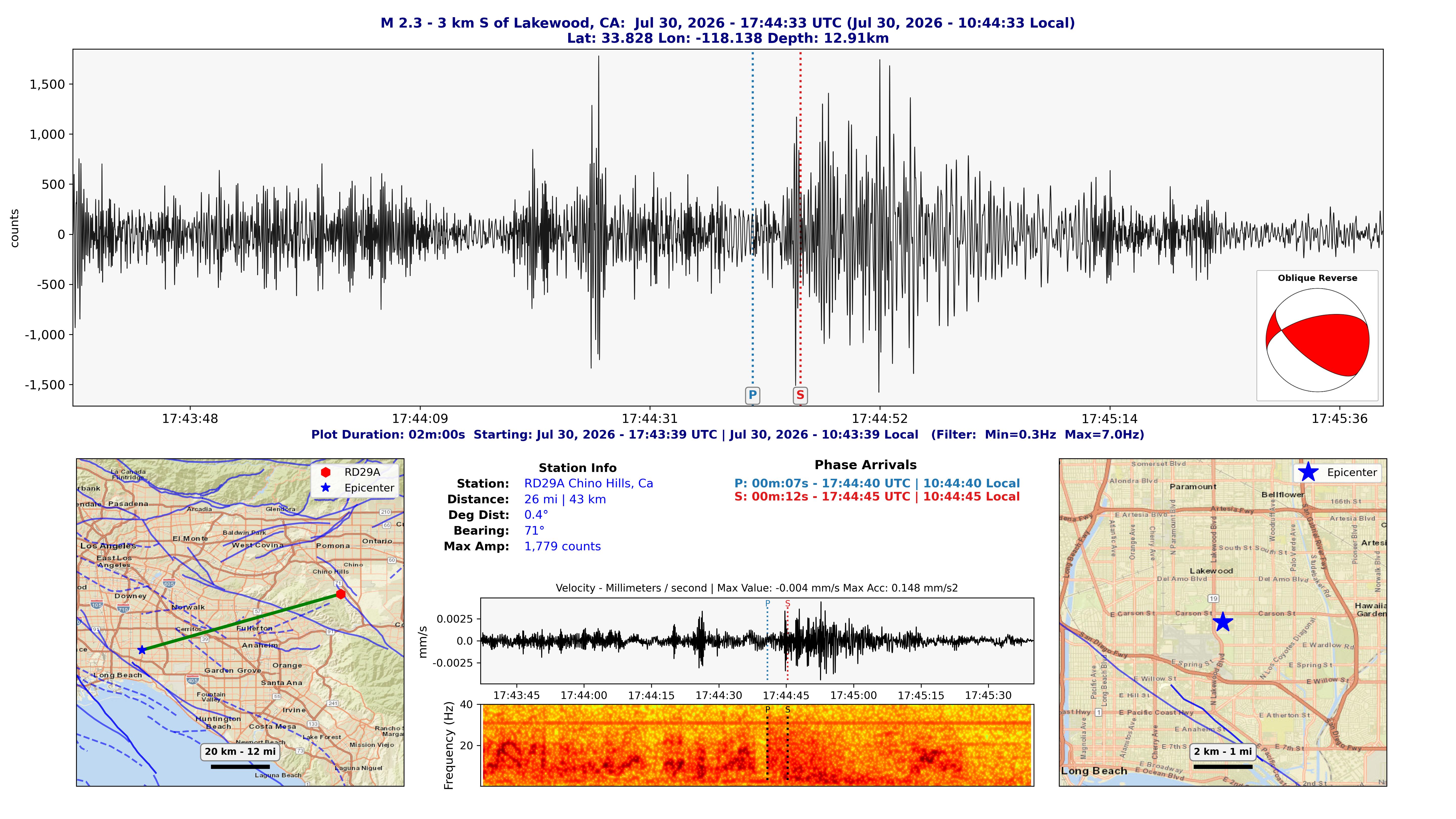Click the "Anaheim" label on the regional map
Viewport: 1456px width, 819px height.
(260, 646)
